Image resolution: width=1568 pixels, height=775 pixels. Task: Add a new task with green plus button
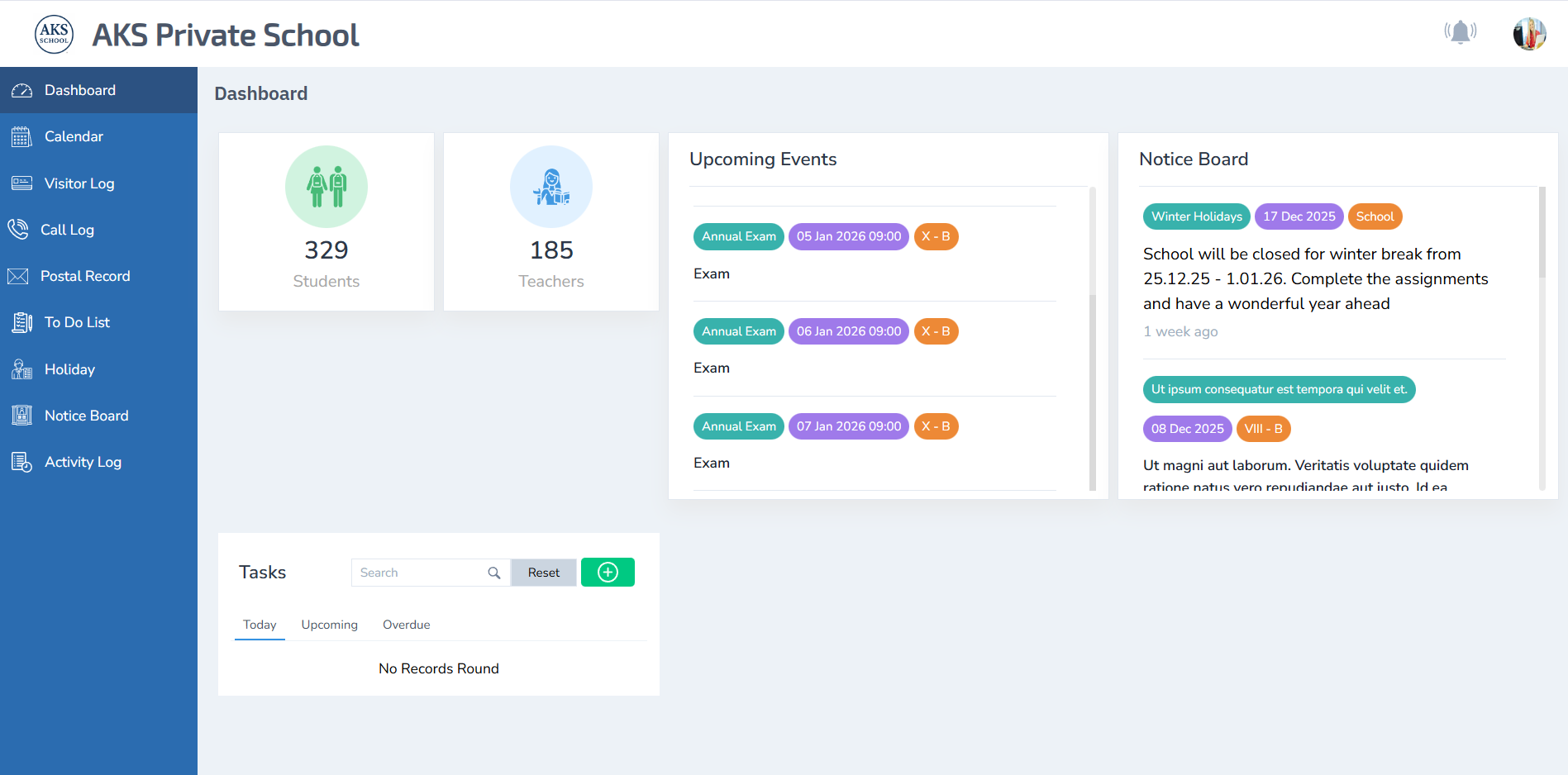[x=608, y=572]
